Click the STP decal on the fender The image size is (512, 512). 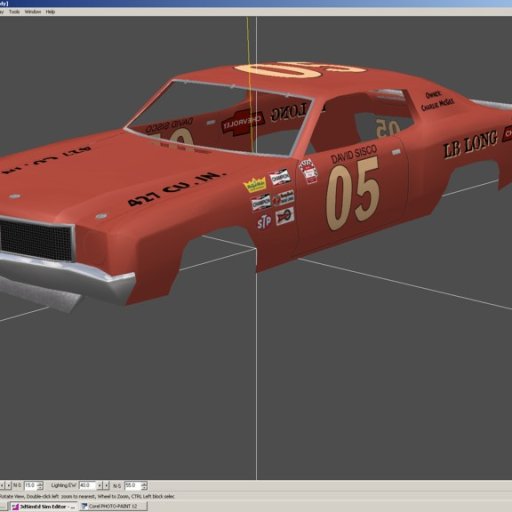click(x=264, y=222)
